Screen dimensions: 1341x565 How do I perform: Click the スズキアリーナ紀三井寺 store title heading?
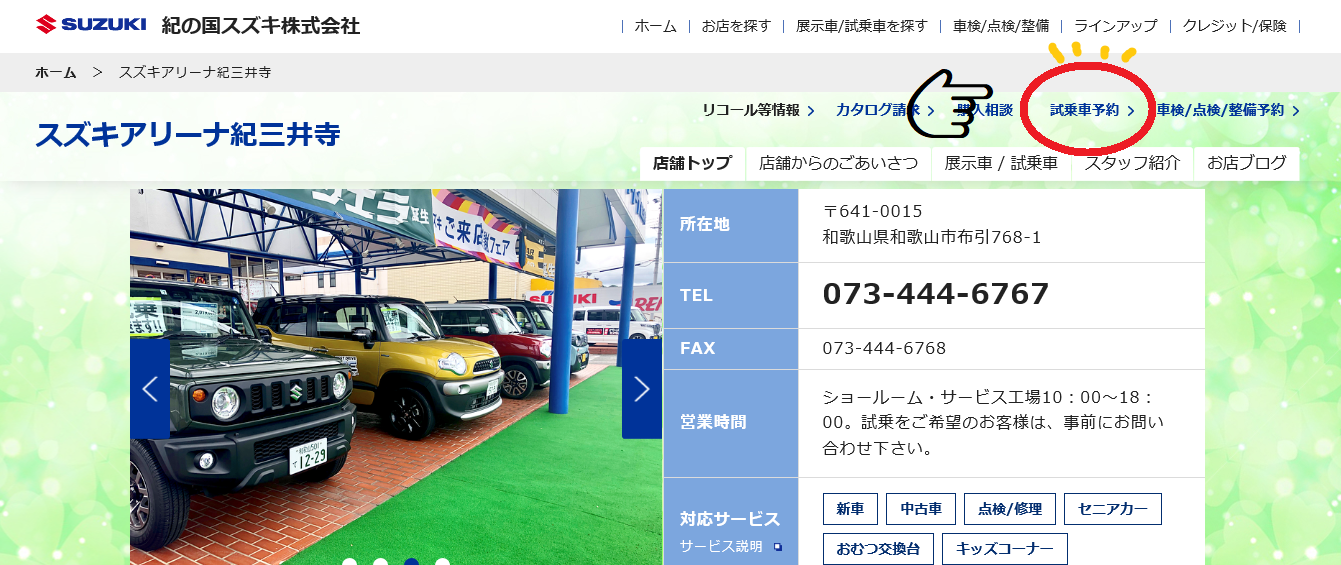click(x=188, y=134)
